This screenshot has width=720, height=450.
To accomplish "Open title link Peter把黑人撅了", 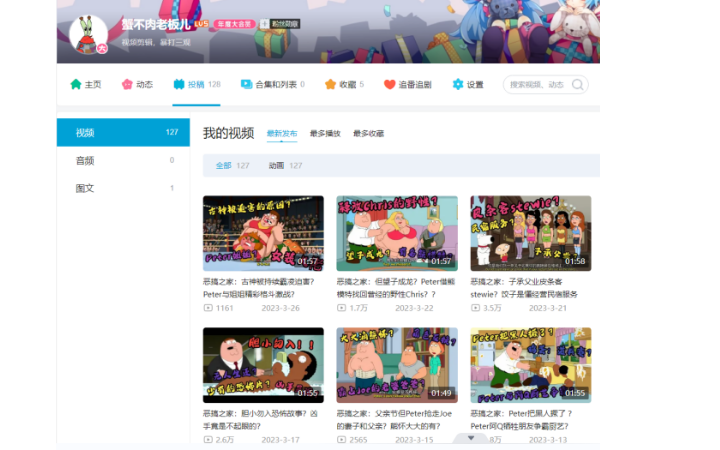I will [x=521, y=420].
